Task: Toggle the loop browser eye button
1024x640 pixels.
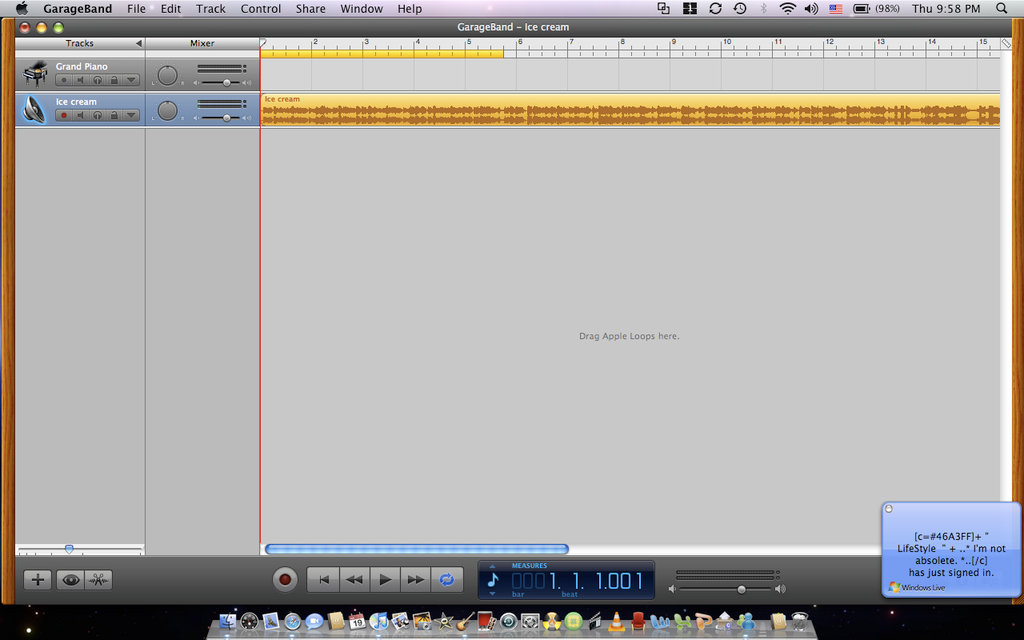Action: coord(71,580)
